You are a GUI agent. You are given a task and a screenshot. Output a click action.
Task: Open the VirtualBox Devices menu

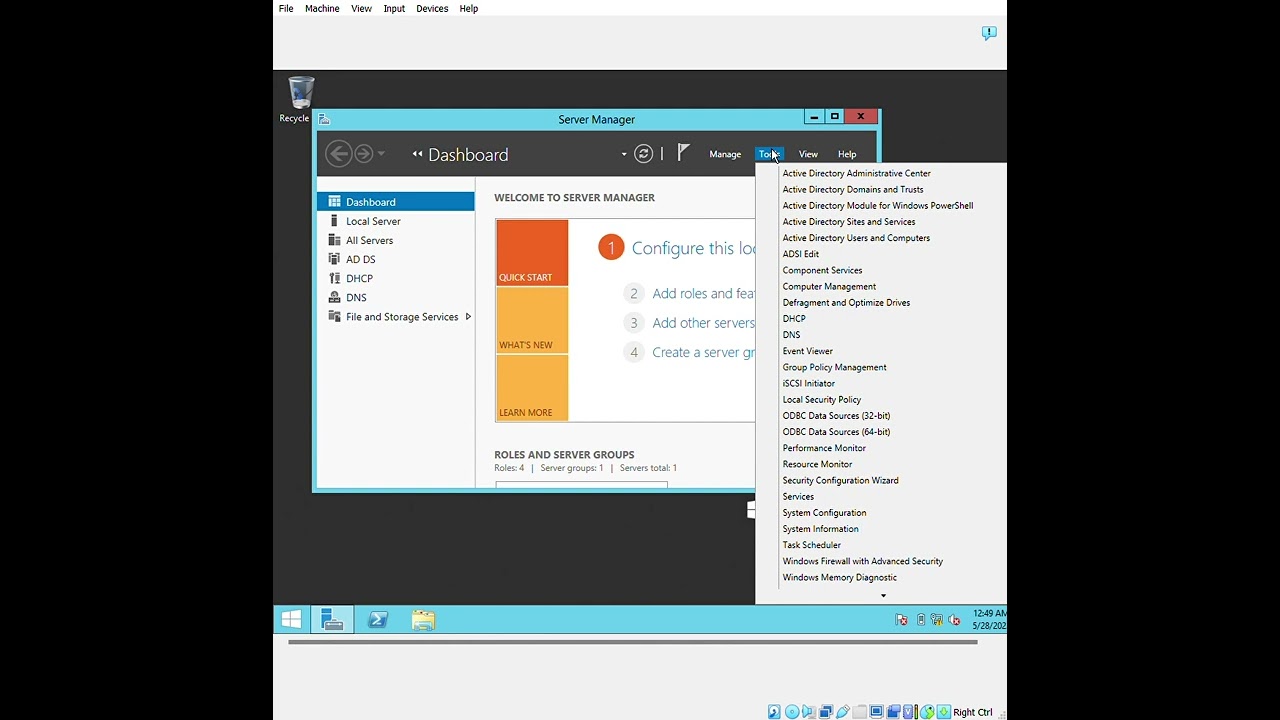coord(432,8)
